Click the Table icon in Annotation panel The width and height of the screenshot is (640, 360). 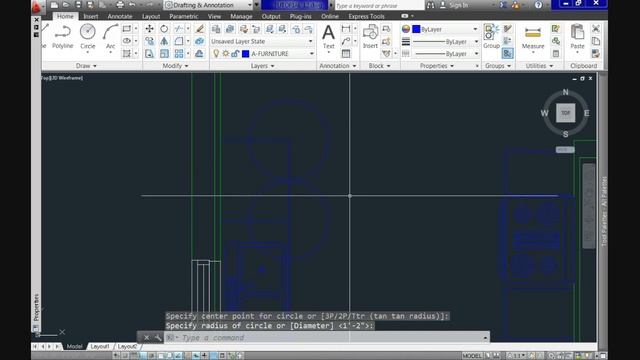pos(346,53)
